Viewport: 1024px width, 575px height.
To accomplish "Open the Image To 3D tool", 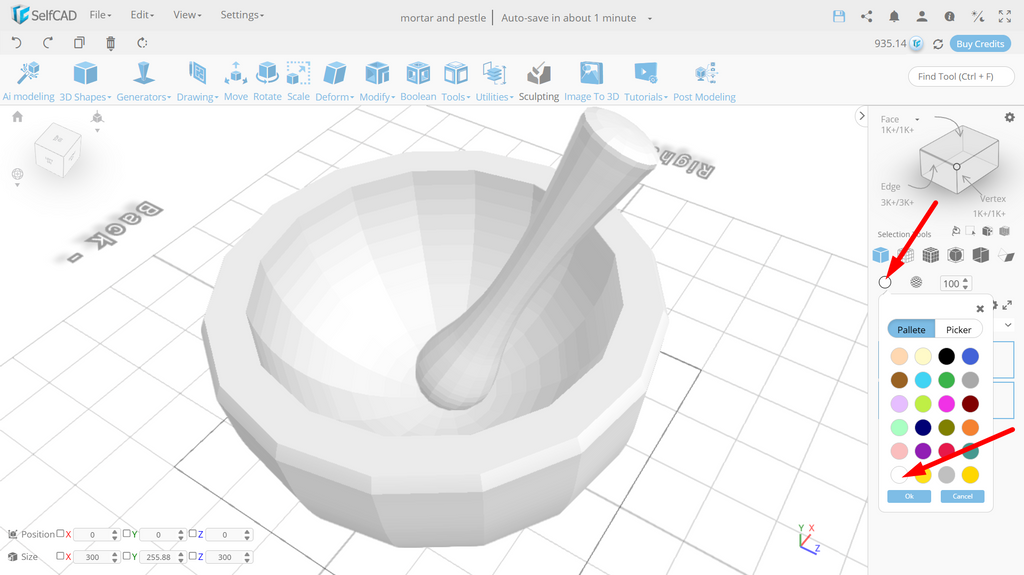I will (591, 82).
